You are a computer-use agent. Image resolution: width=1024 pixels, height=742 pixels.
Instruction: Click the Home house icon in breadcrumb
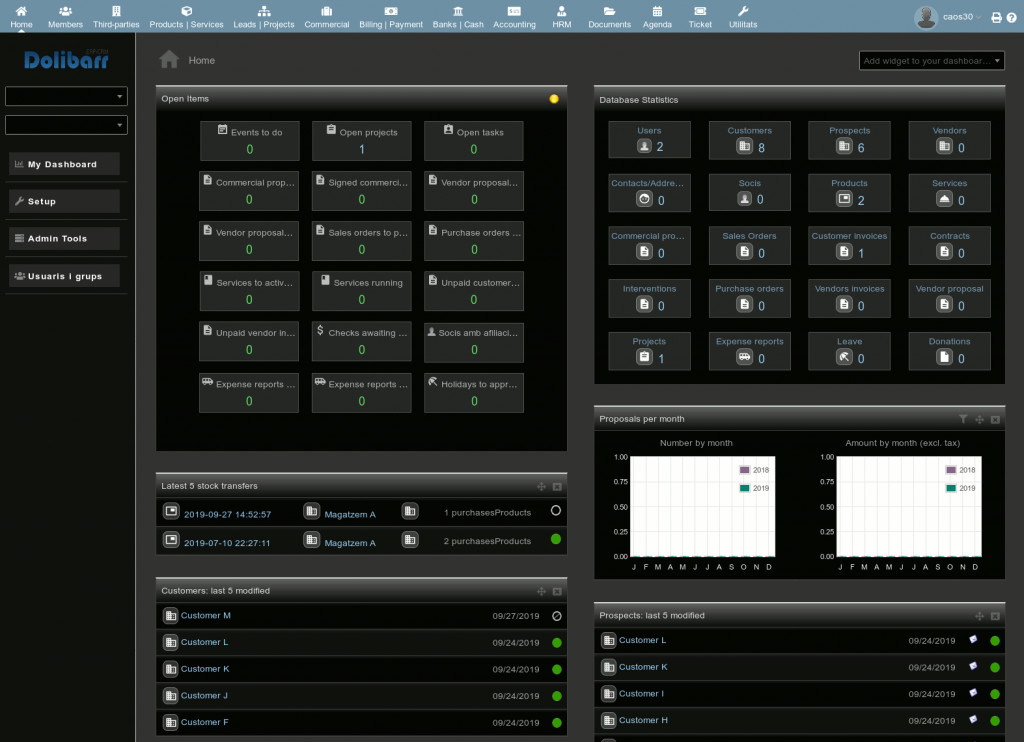pos(169,59)
